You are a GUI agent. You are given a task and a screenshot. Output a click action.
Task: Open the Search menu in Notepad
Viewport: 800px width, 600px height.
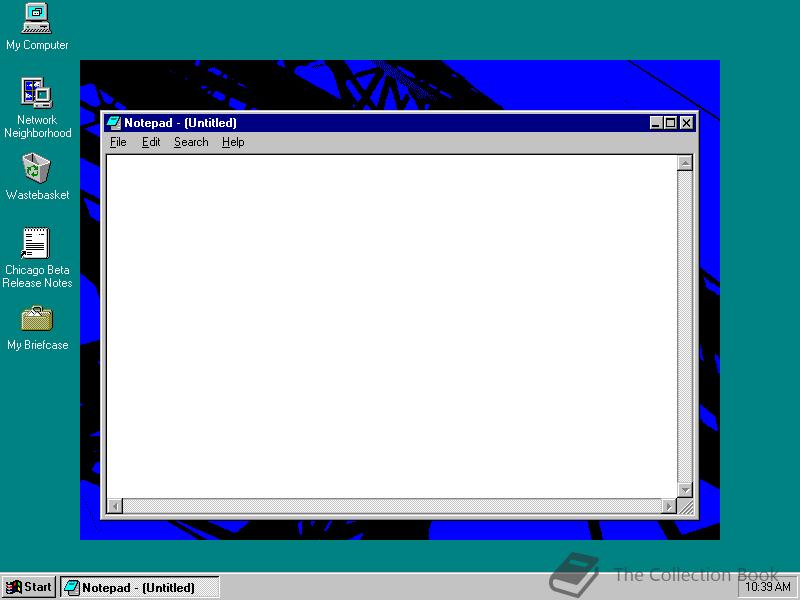coord(191,142)
